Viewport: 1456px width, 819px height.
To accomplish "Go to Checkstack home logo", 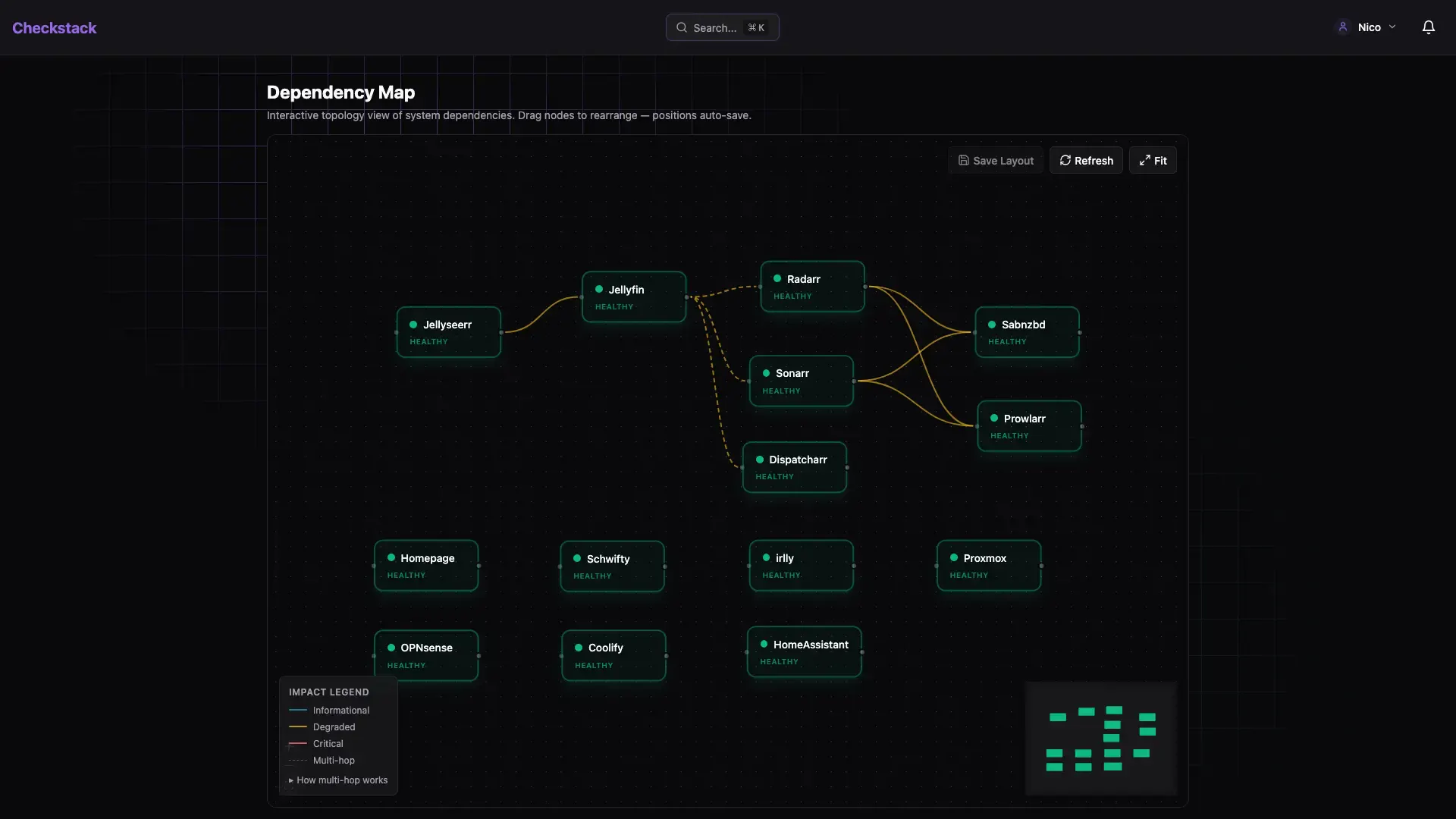I will 55,28.
